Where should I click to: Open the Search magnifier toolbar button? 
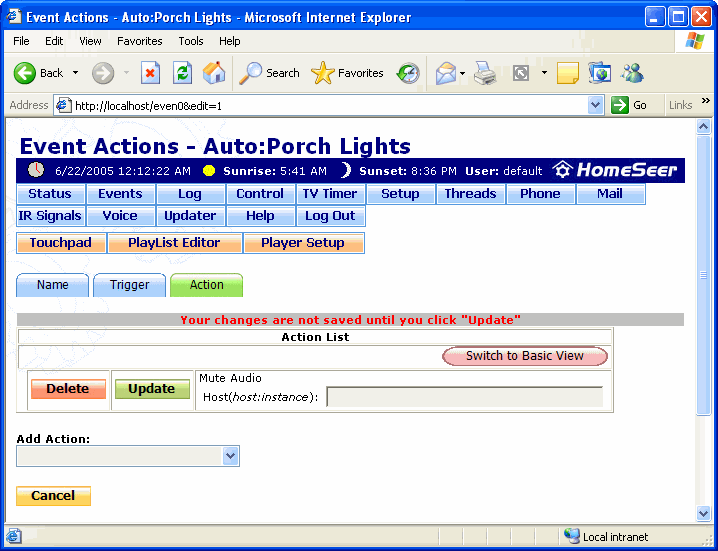pyautogui.click(x=269, y=73)
